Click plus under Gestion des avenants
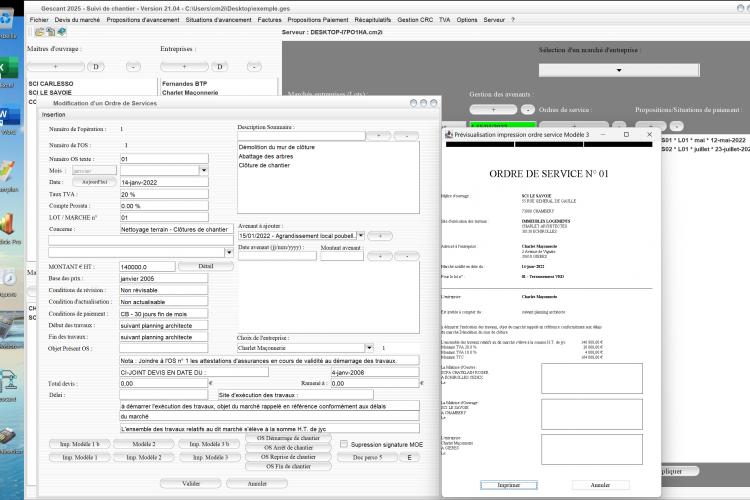 click(x=493, y=110)
